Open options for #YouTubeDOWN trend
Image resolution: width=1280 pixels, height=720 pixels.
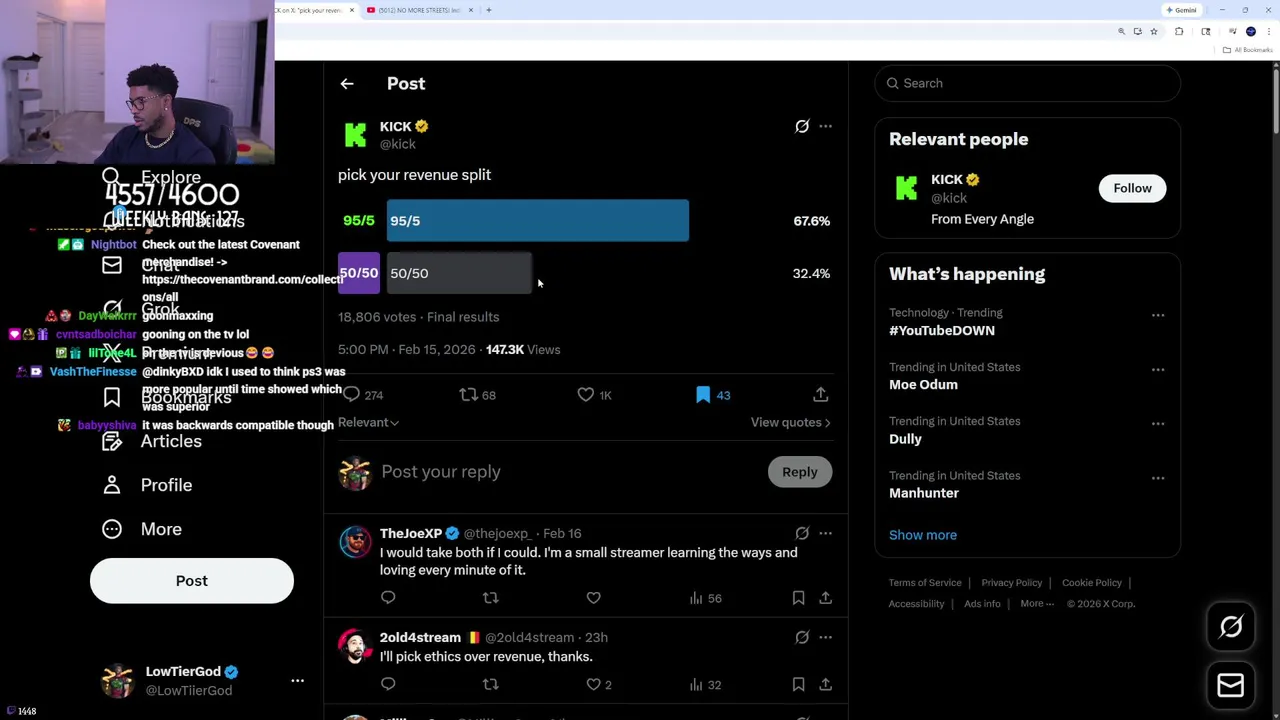pos(1158,315)
